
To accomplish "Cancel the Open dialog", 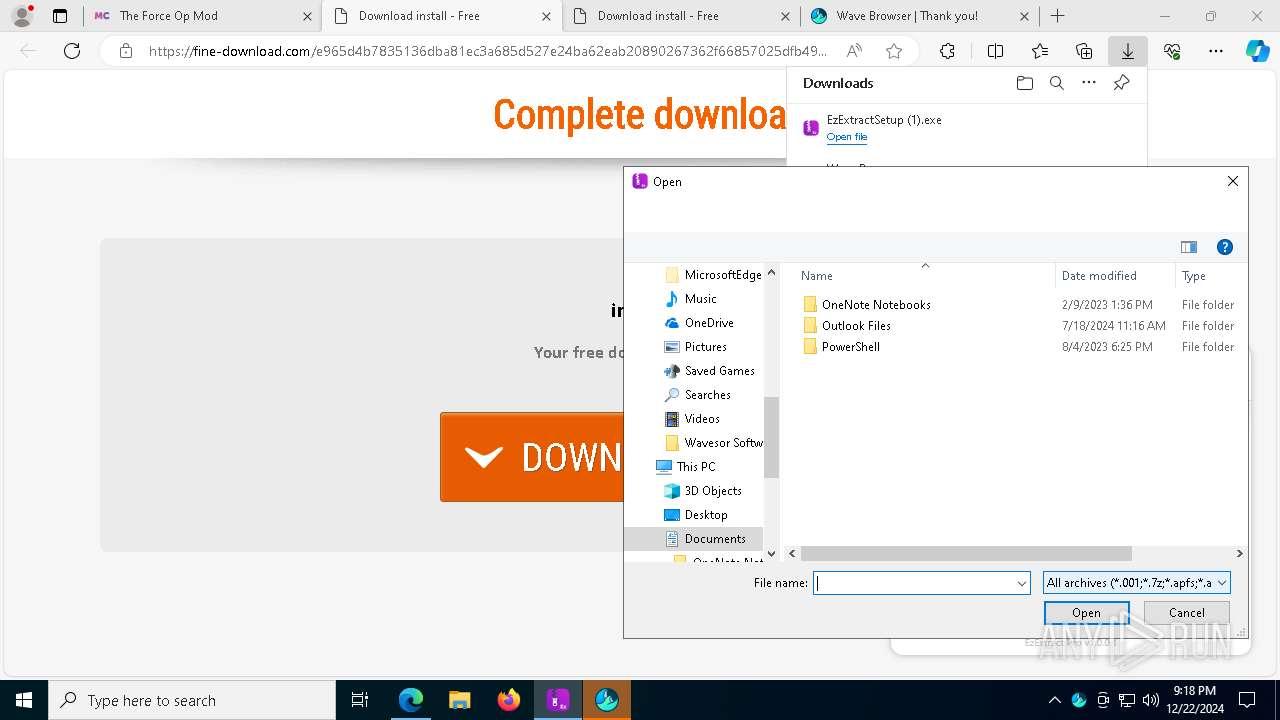I will pyautogui.click(x=1187, y=613).
